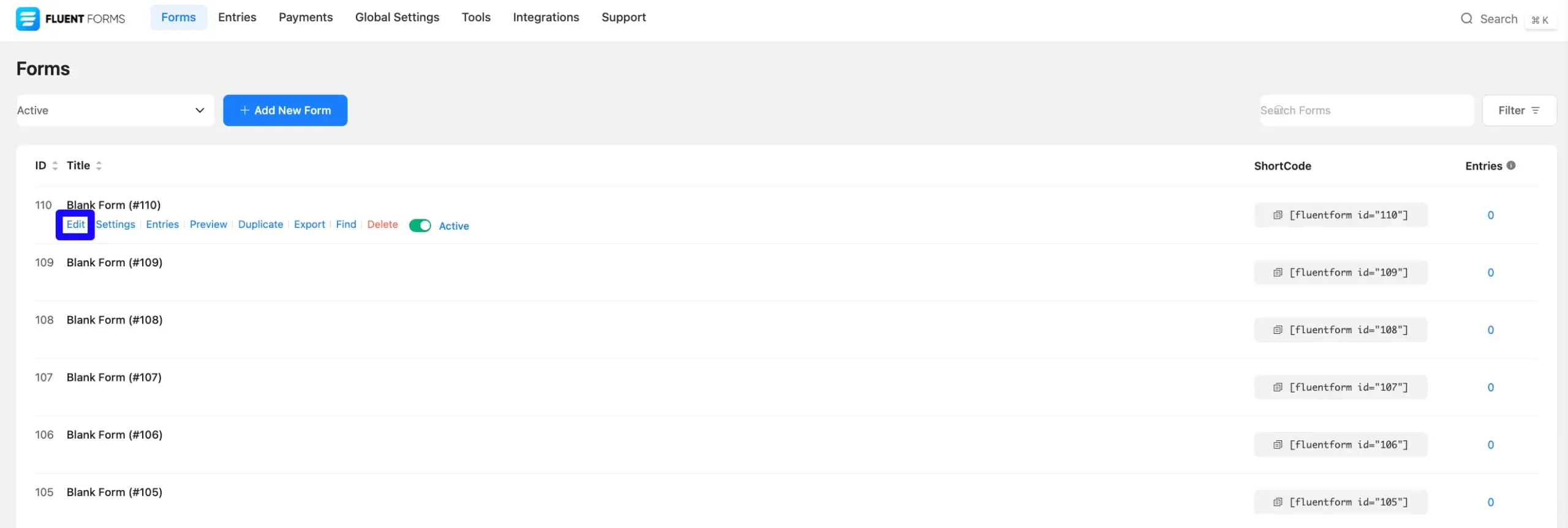Go to the Integrations tab
This screenshot has width=1568, height=528.
[546, 17]
